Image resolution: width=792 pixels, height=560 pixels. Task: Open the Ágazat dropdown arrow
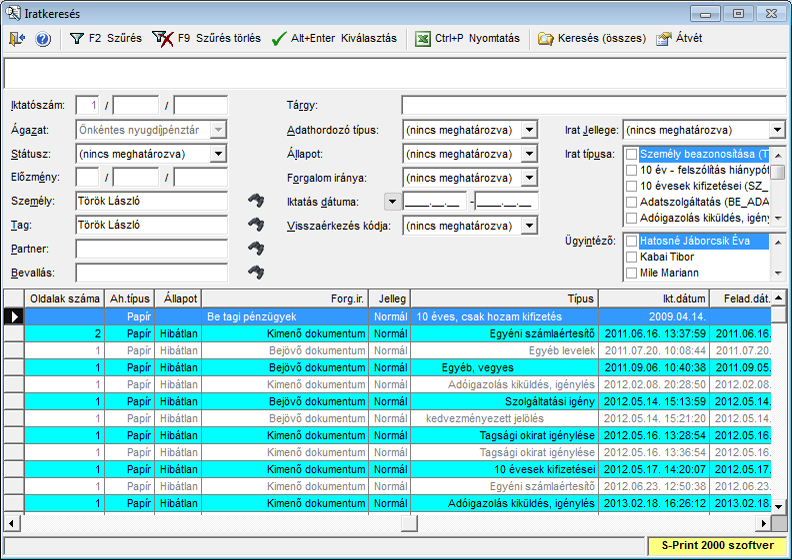(x=218, y=130)
